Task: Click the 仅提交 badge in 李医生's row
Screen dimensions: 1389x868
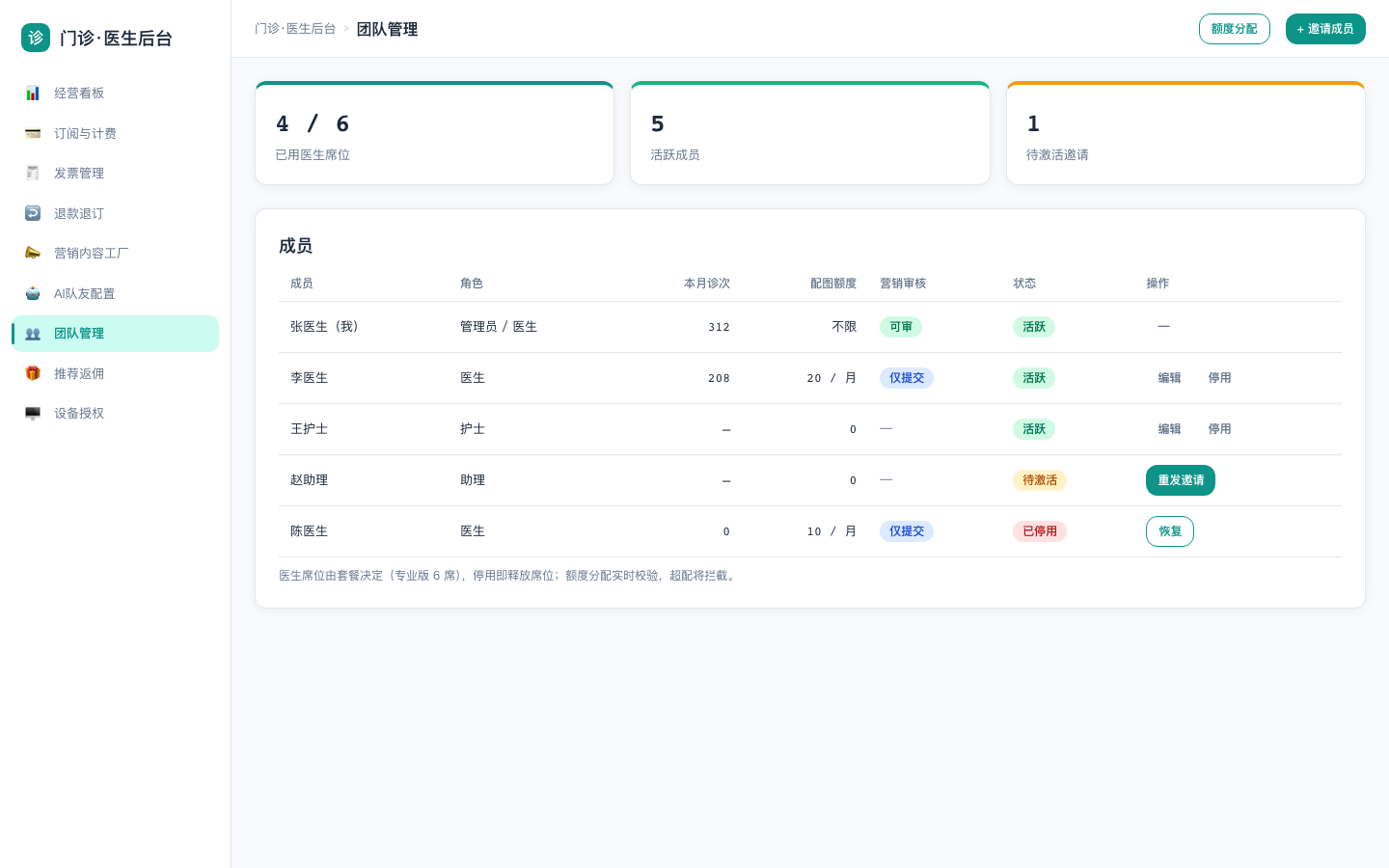Action: [x=907, y=378]
